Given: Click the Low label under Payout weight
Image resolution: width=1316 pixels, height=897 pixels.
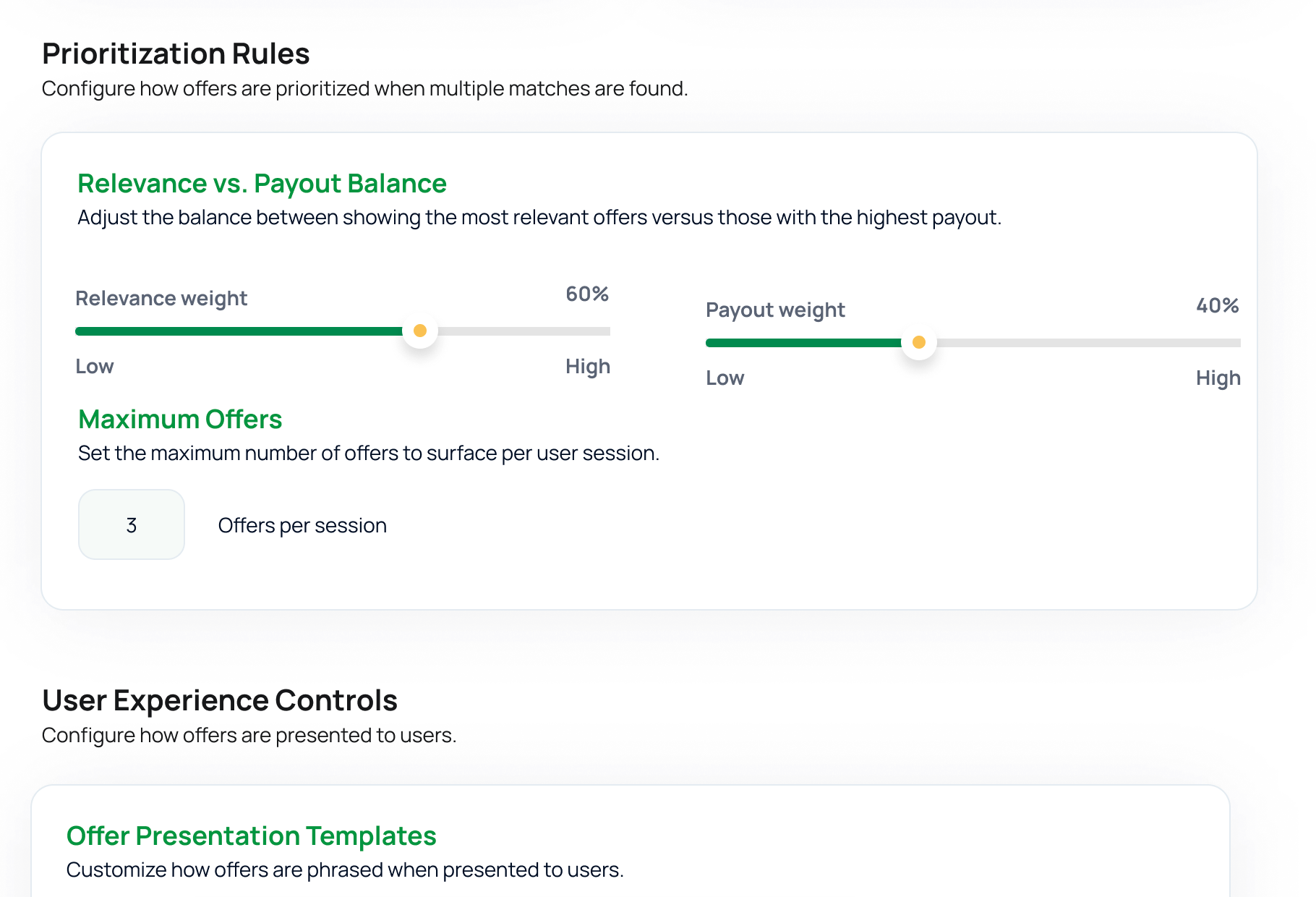Looking at the screenshot, I should click(725, 378).
